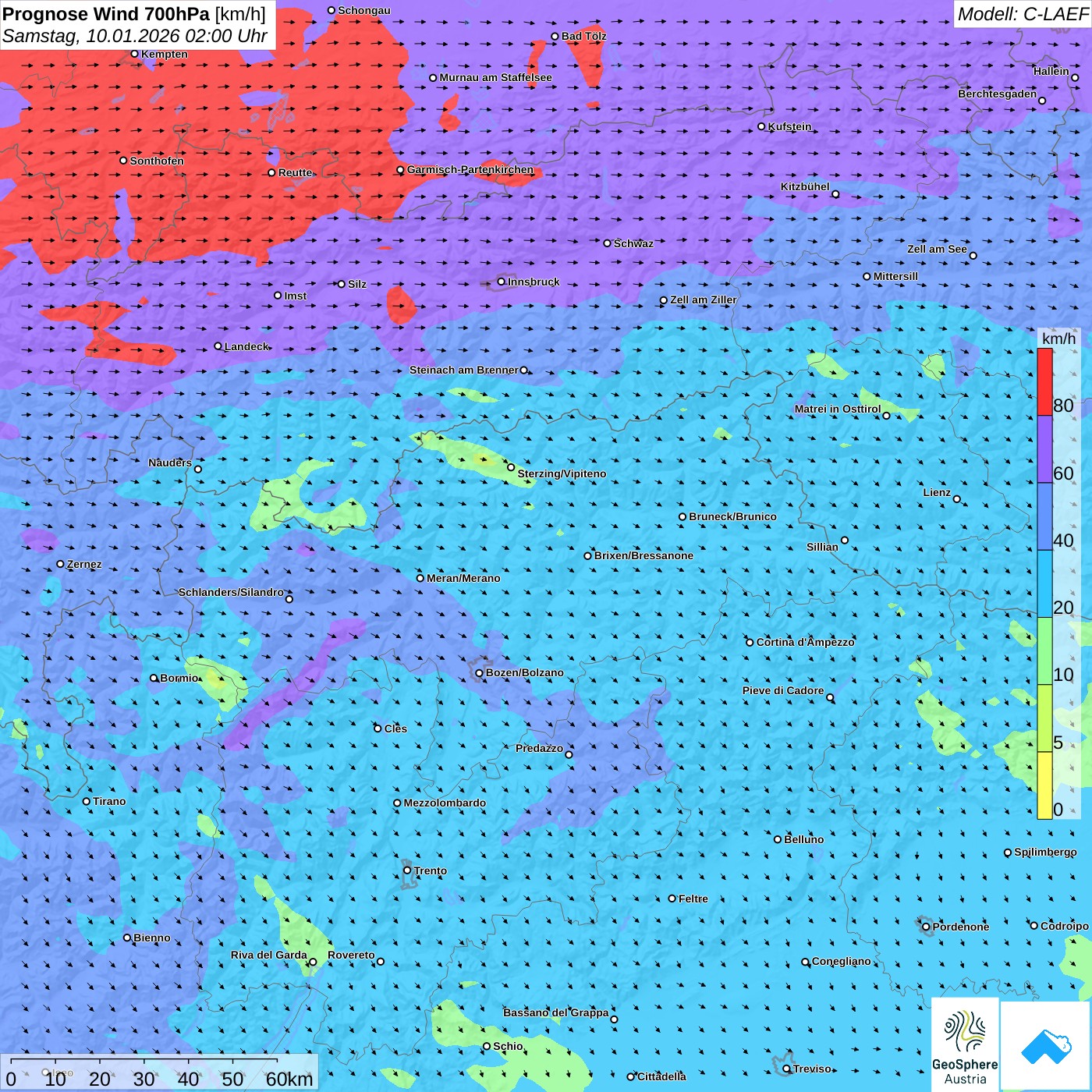The height and width of the screenshot is (1092, 1092).
Task: Click the purple legend swatch between 60 and 80
Action: tap(1044, 449)
